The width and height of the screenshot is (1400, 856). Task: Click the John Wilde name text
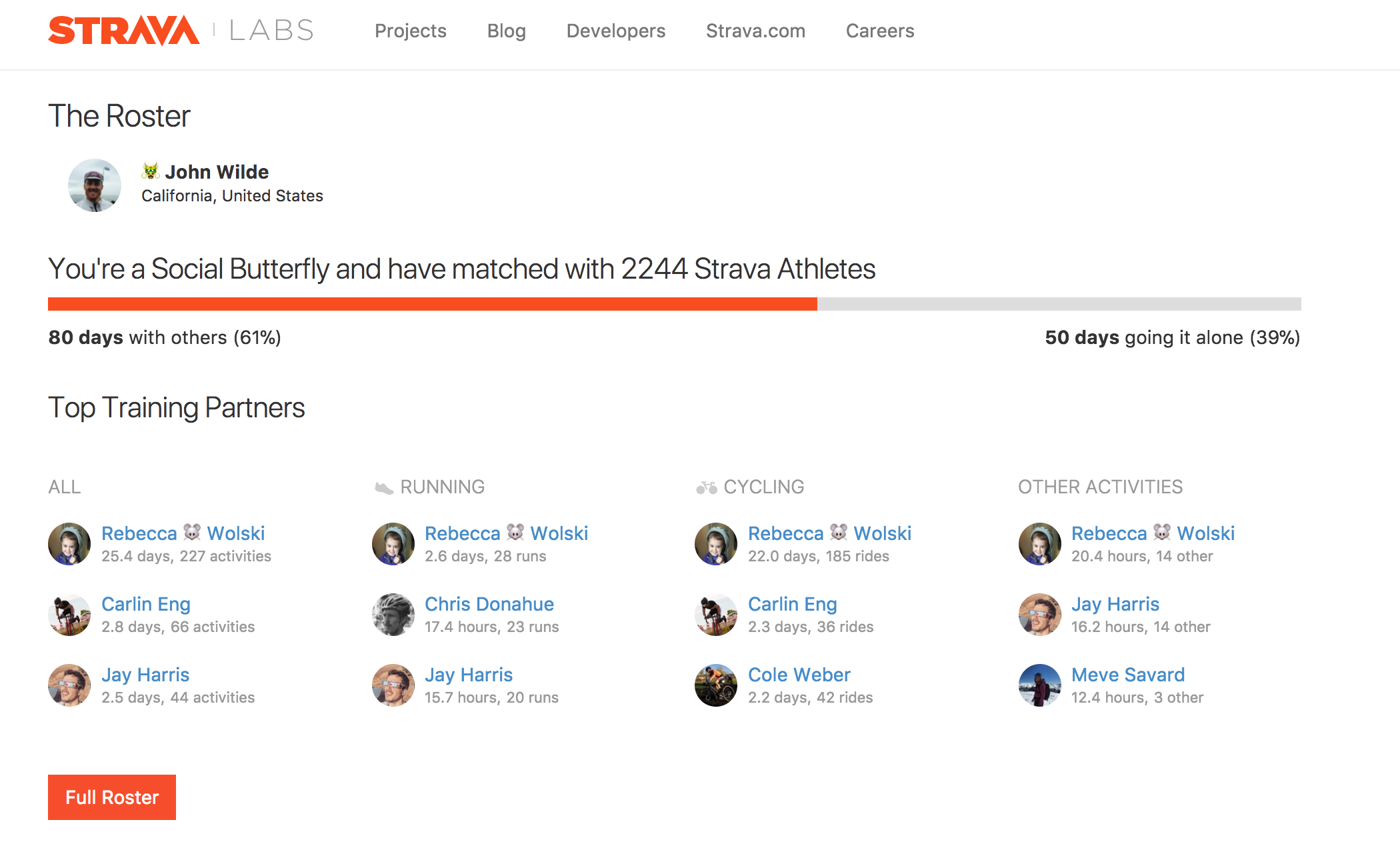[x=217, y=172]
